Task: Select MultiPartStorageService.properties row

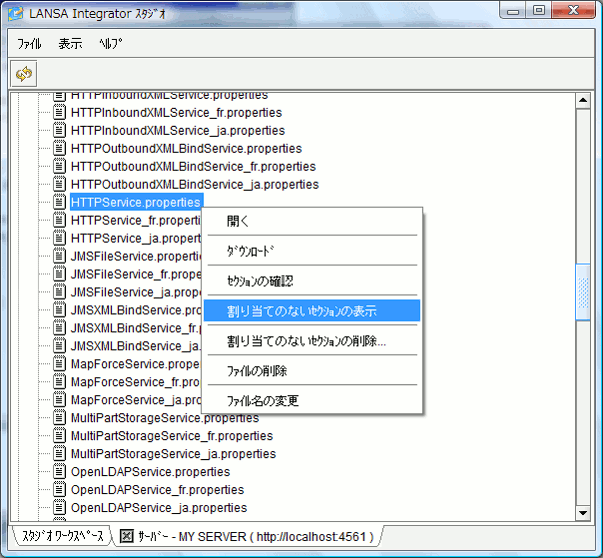Action: pyautogui.click(x=165, y=418)
